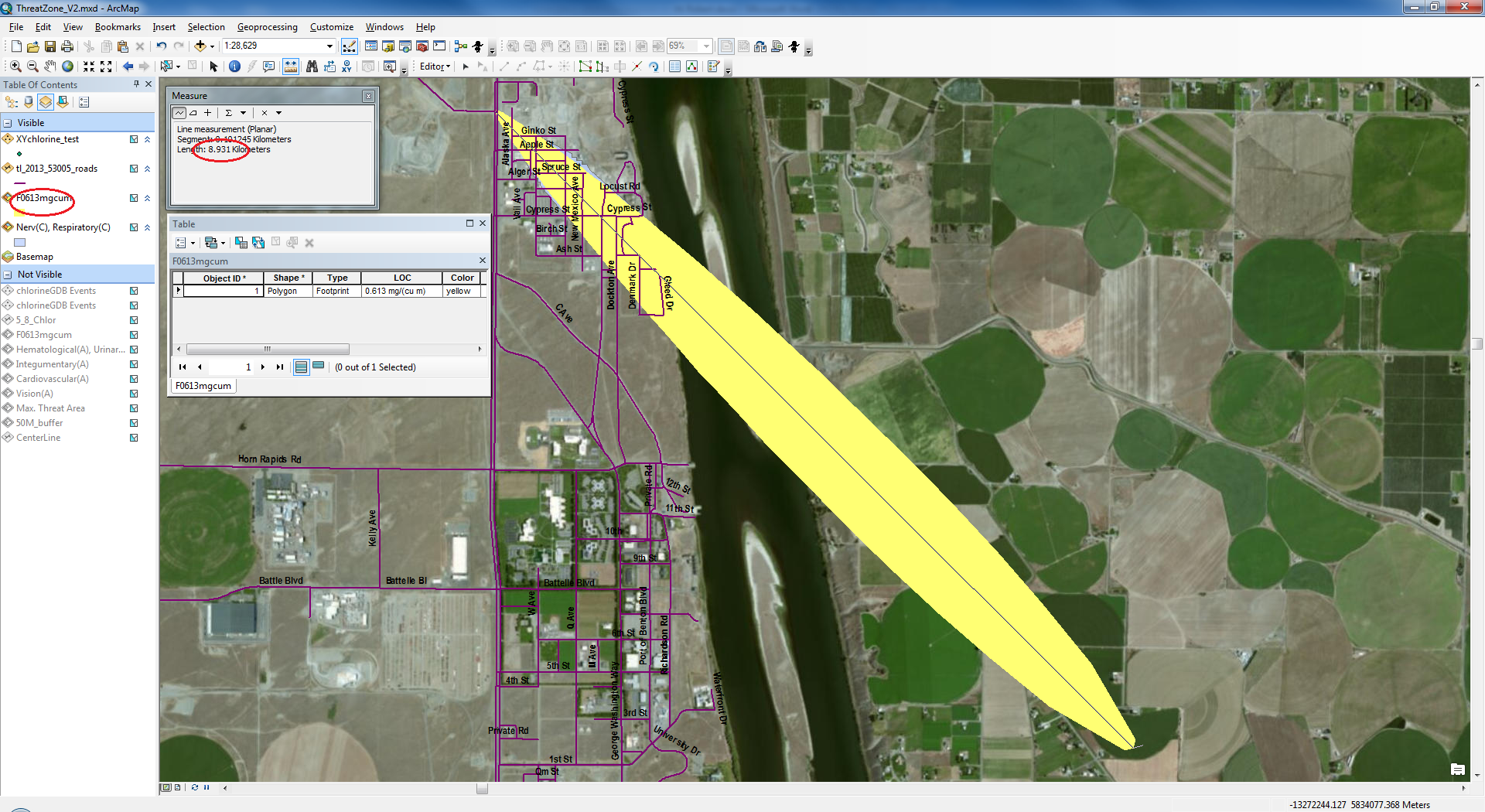Switch to List By Source icon
Screen dimensions: 1485x812
click(x=29, y=102)
